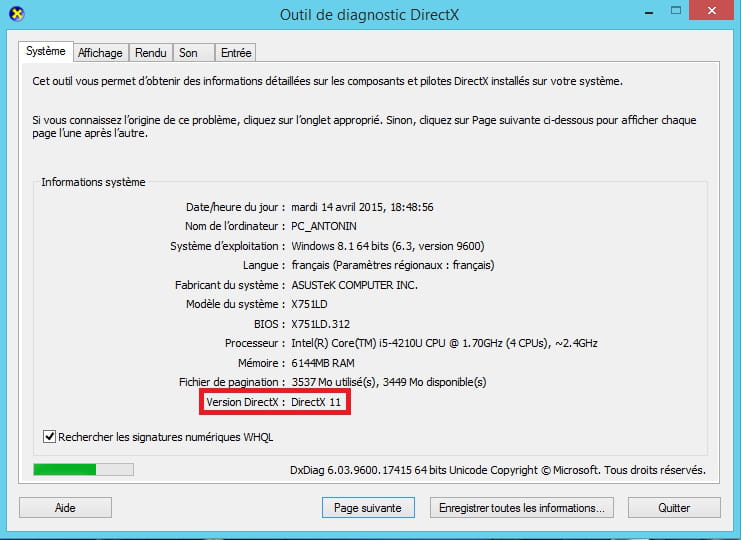Viewport: 741px width, 540px height.
Task: Click the window title Outil de diagnostic DirectX
Action: [369, 15]
